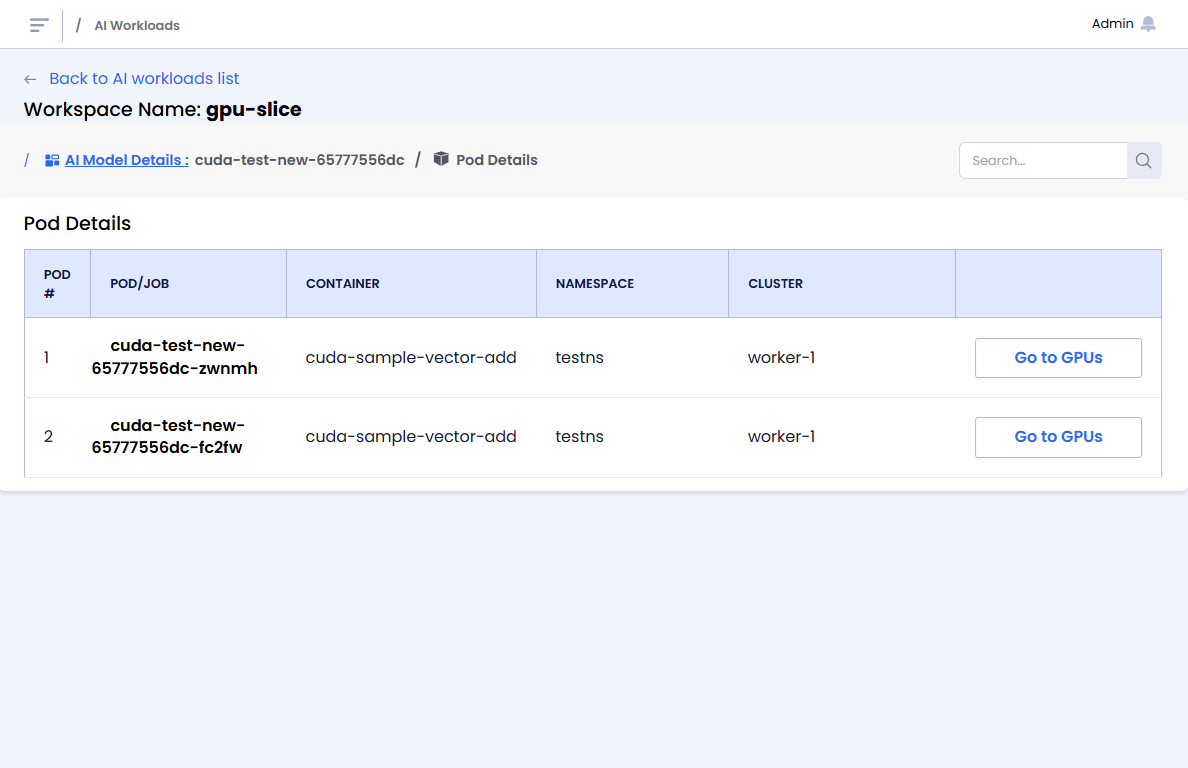Click the Pod Details cube icon
This screenshot has height=768, width=1188.
441,159
